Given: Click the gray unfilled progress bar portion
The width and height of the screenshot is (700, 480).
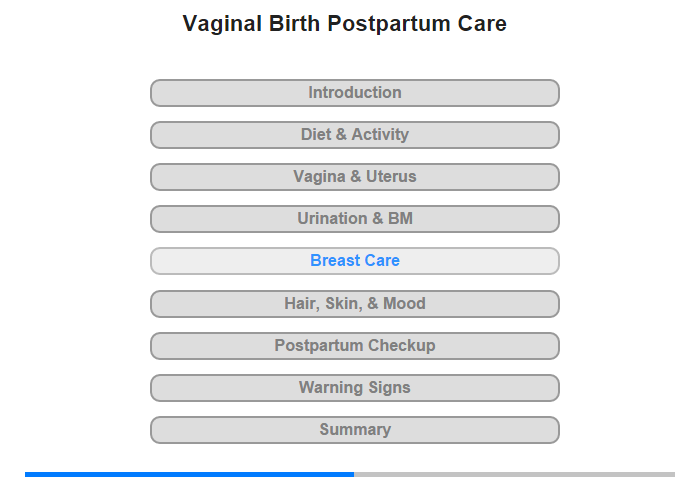Looking at the screenshot, I should click(x=514, y=474).
